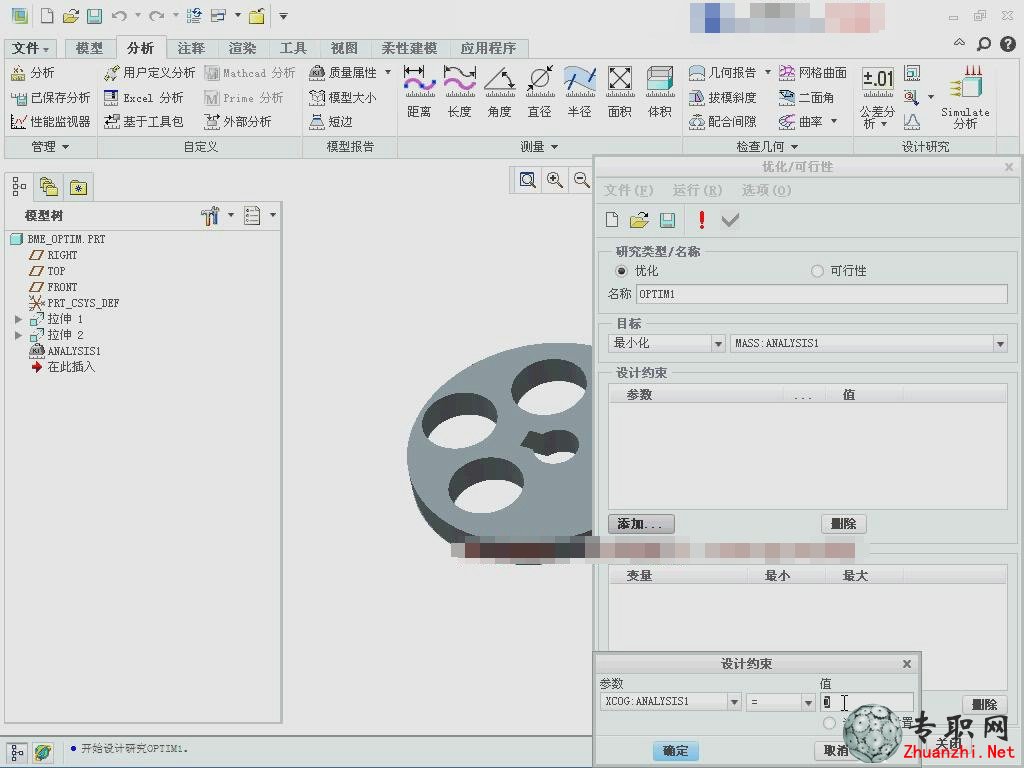Screen dimensions: 1024x768
Task: Click 删除 button under design constraints list
Action: click(x=843, y=524)
